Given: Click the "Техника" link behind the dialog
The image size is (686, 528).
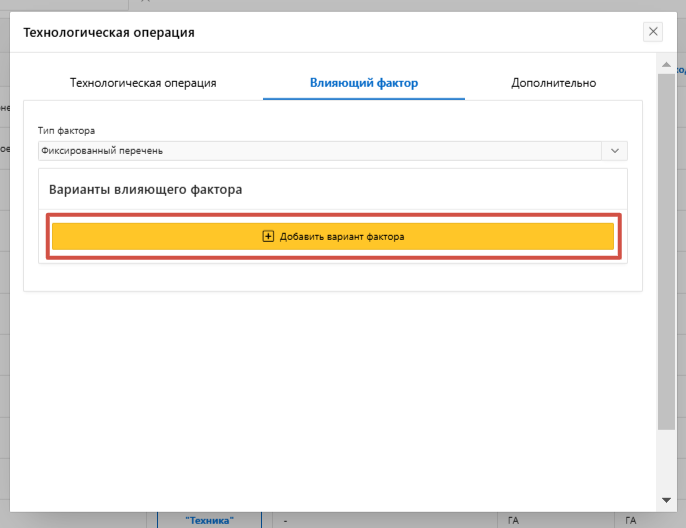Looking at the screenshot, I should (209, 520).
